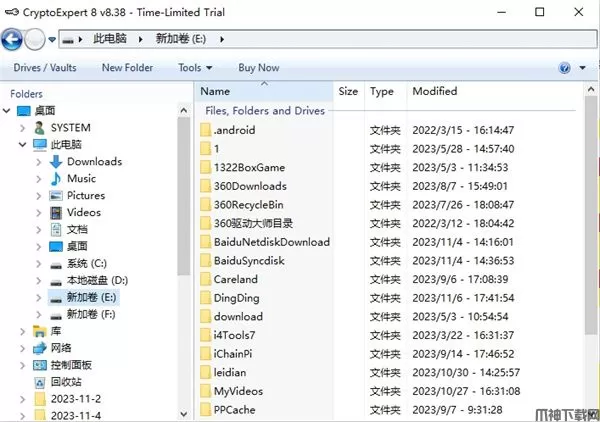The width and height of the screenshot is (600, 422).
Task: Collapse the 此电脑 tree node
Action: [x=23, y=145]
